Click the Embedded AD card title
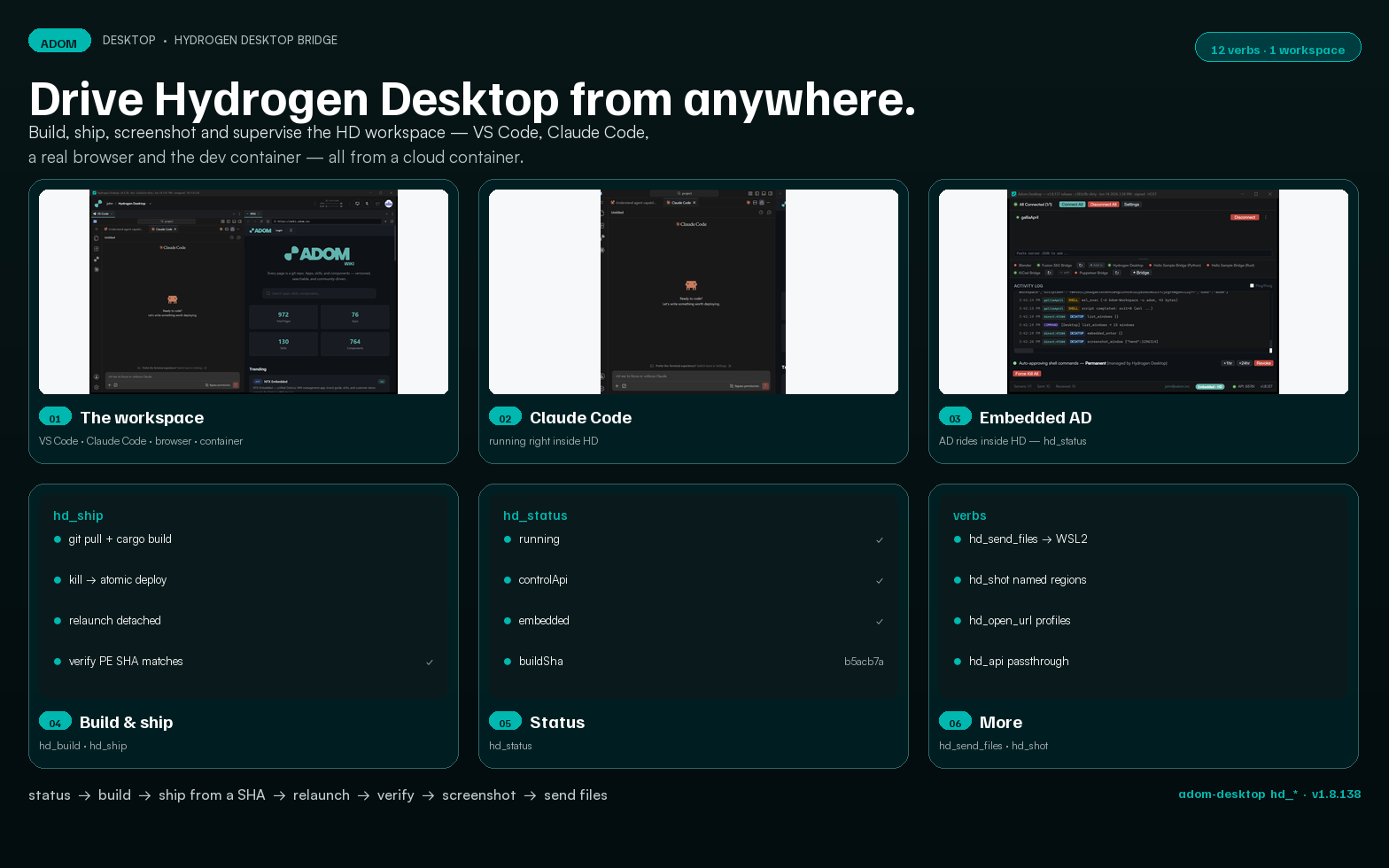 (x=1036, y=418)
